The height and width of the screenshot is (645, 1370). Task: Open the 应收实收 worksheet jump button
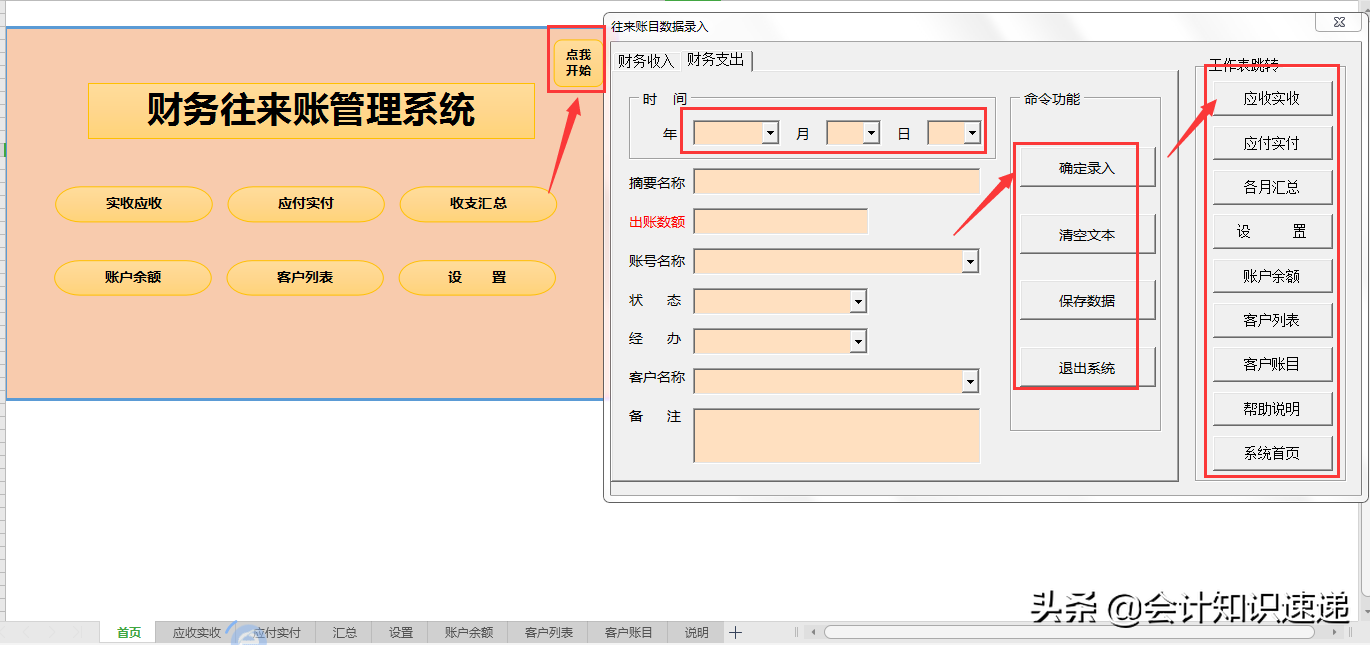(x=1272, y=98)
